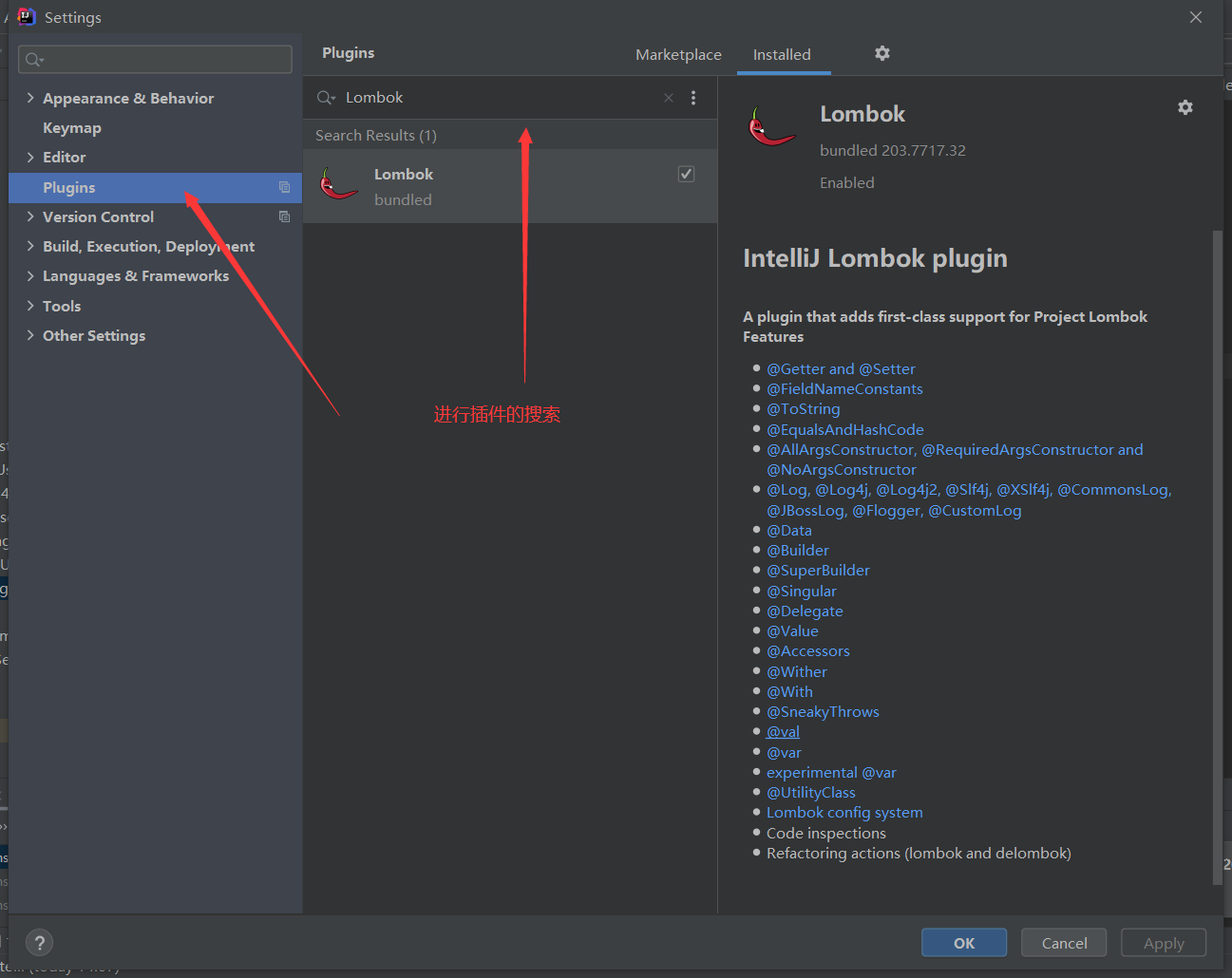
Task: Open the @ToString link
Action: click(804, 409)
